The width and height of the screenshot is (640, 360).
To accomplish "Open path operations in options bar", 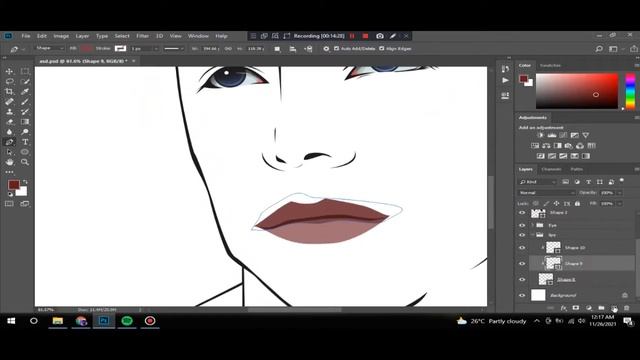I will point(278,49).
